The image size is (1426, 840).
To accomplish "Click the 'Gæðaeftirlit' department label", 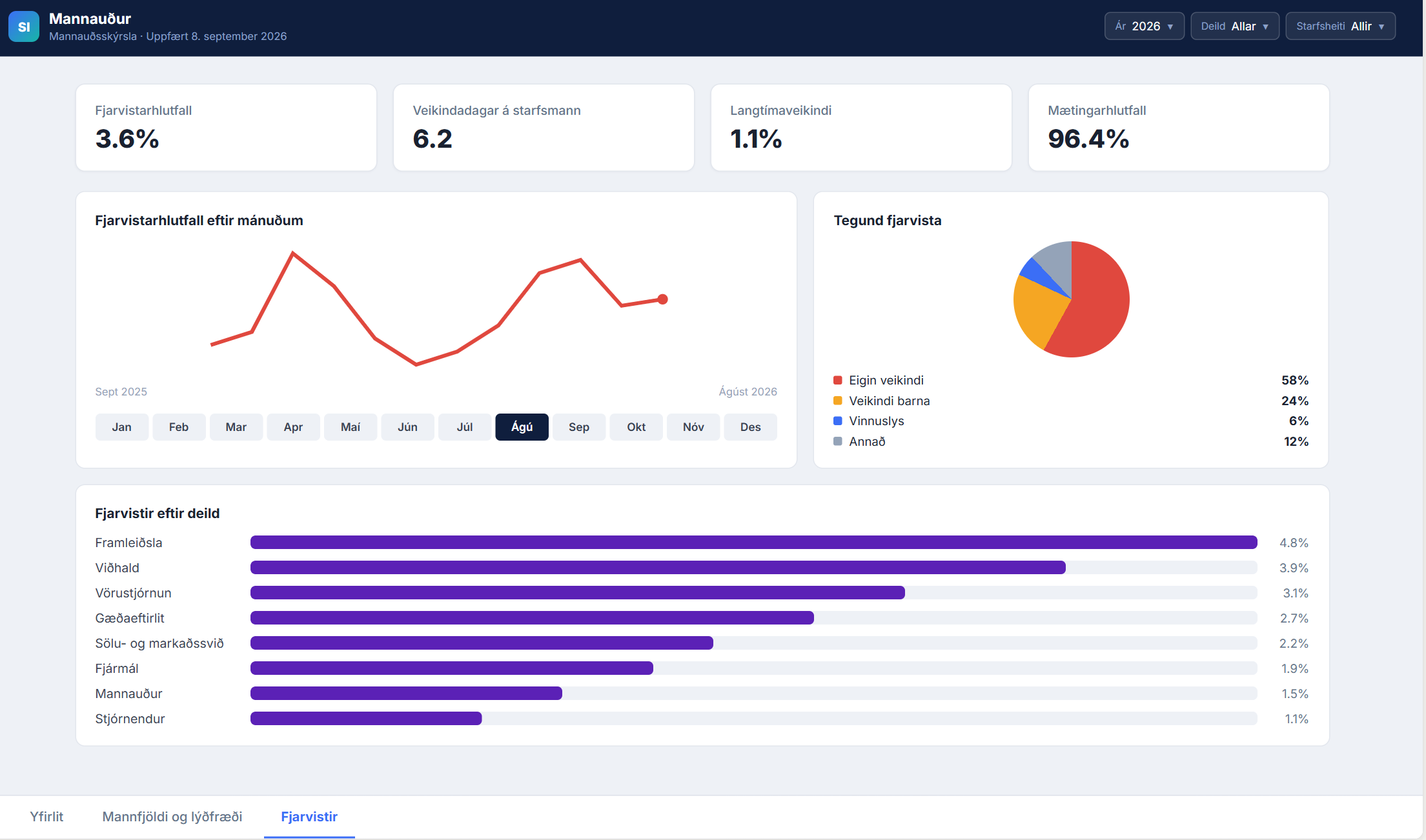I will 130,618.
